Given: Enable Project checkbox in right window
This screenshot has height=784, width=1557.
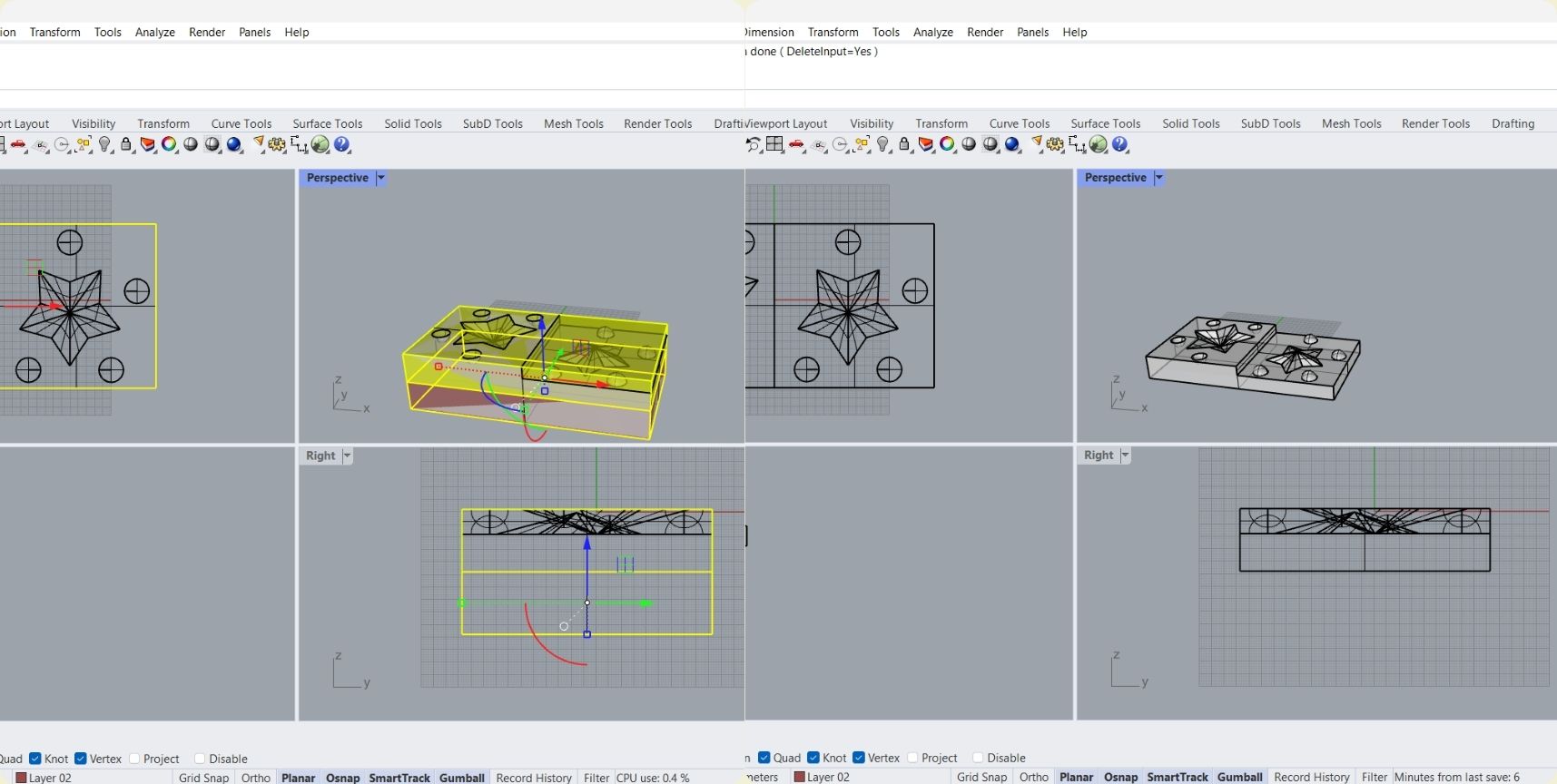Looking at the screenshot, I should tap(912, 758).
